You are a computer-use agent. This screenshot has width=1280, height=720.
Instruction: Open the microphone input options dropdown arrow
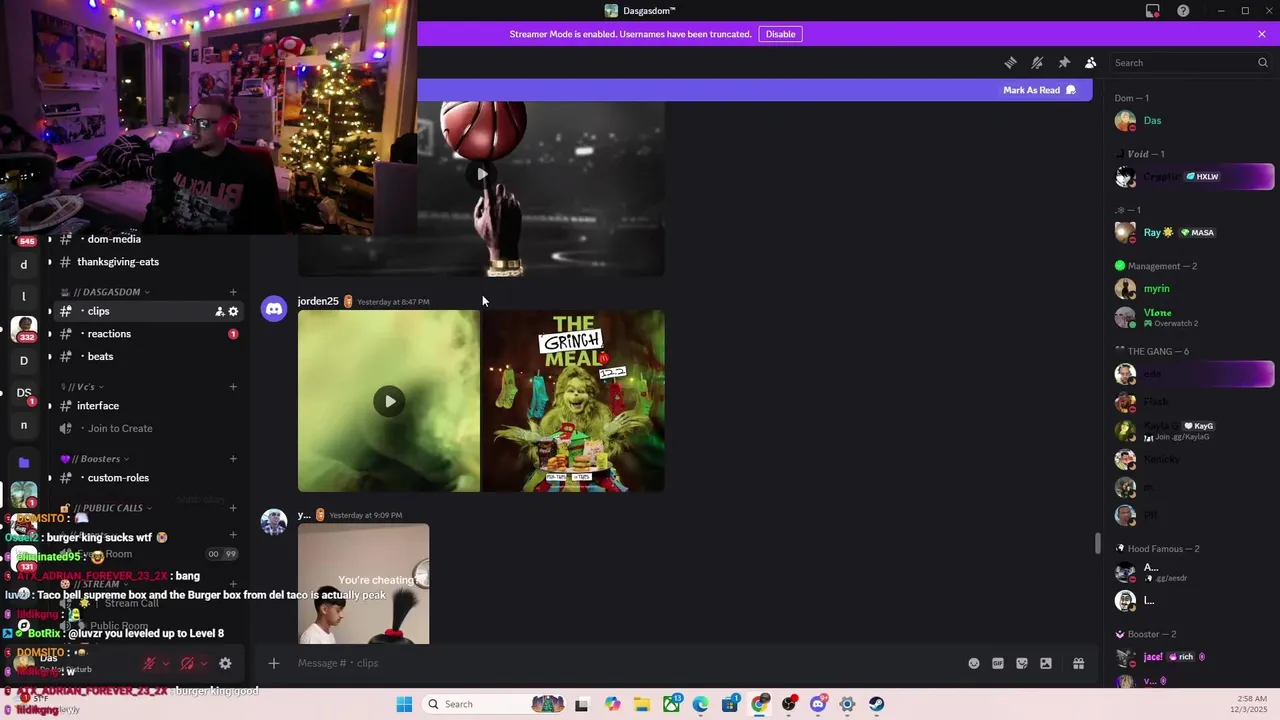[x=166, y=663]
